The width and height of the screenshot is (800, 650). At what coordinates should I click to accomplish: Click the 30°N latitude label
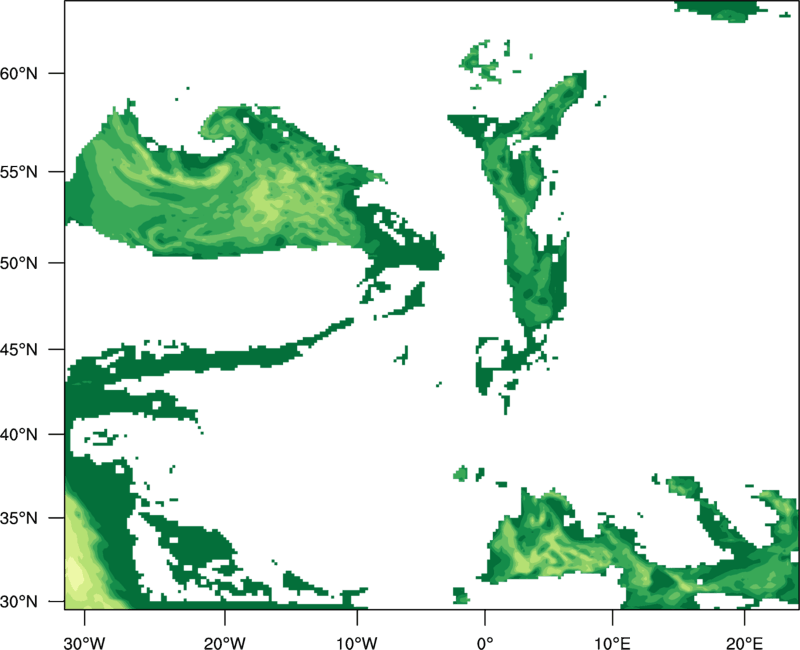click(x=18, y=602)
